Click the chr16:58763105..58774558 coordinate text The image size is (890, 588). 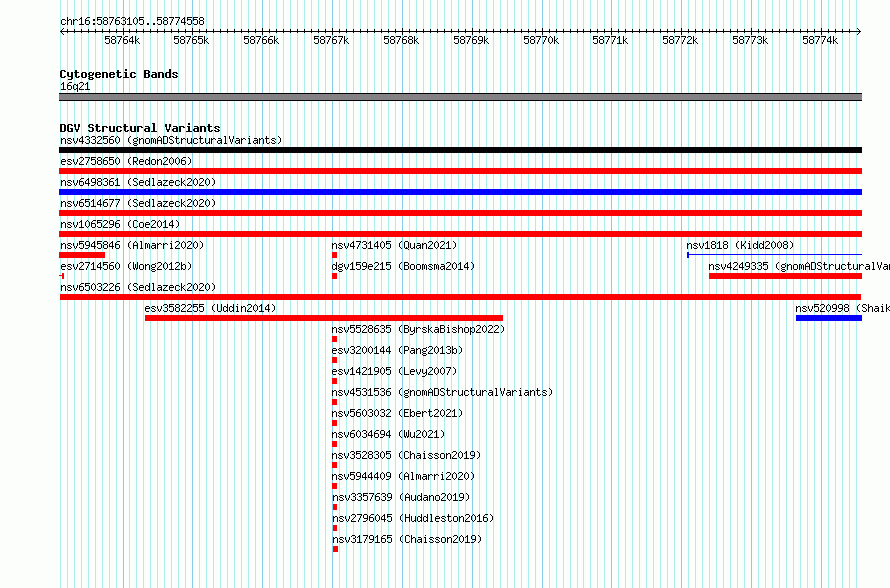pos(132,21)
